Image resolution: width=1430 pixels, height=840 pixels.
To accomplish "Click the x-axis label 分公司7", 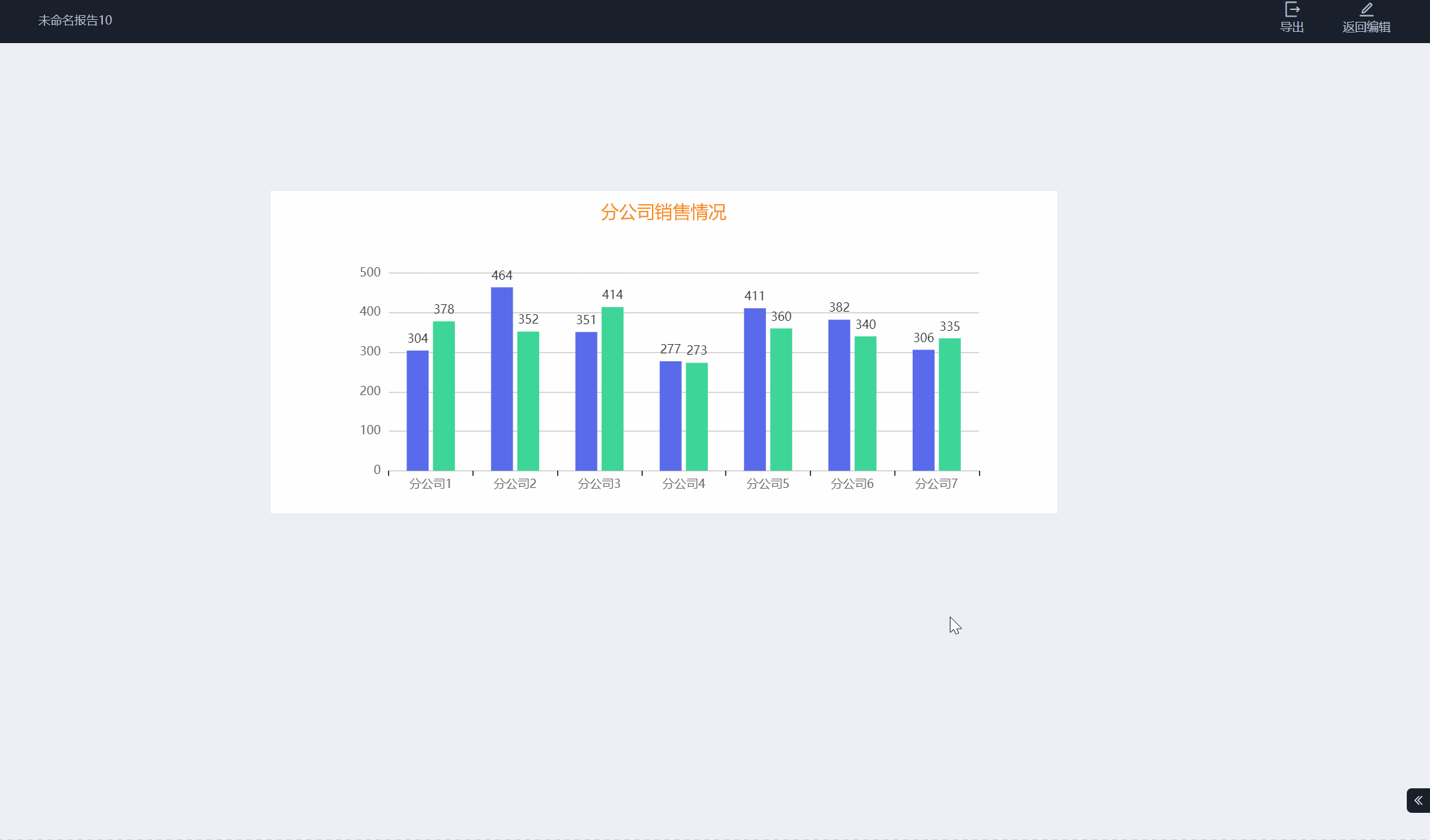I will 937,484.
